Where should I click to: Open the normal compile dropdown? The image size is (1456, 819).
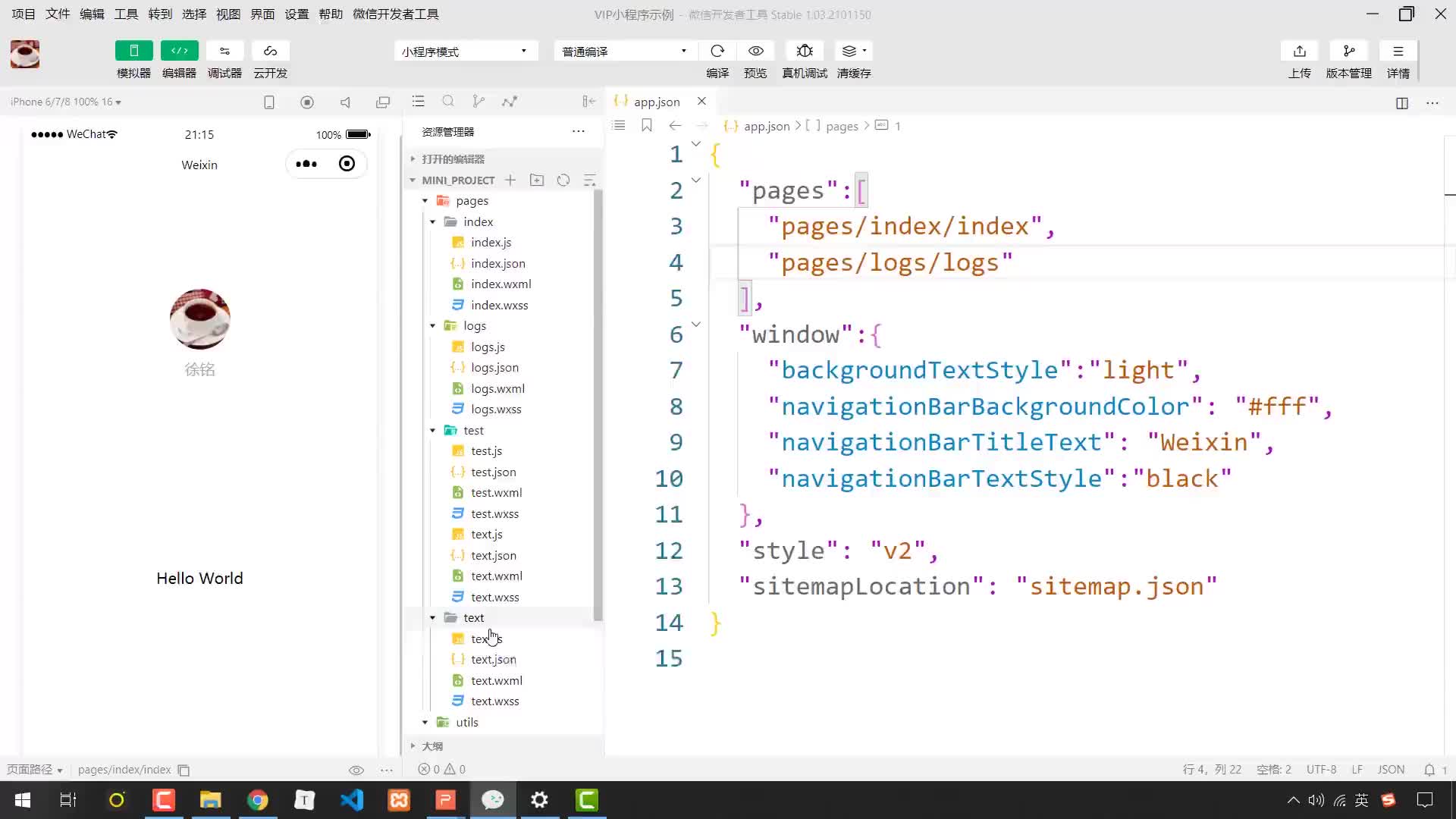point(626,51)
